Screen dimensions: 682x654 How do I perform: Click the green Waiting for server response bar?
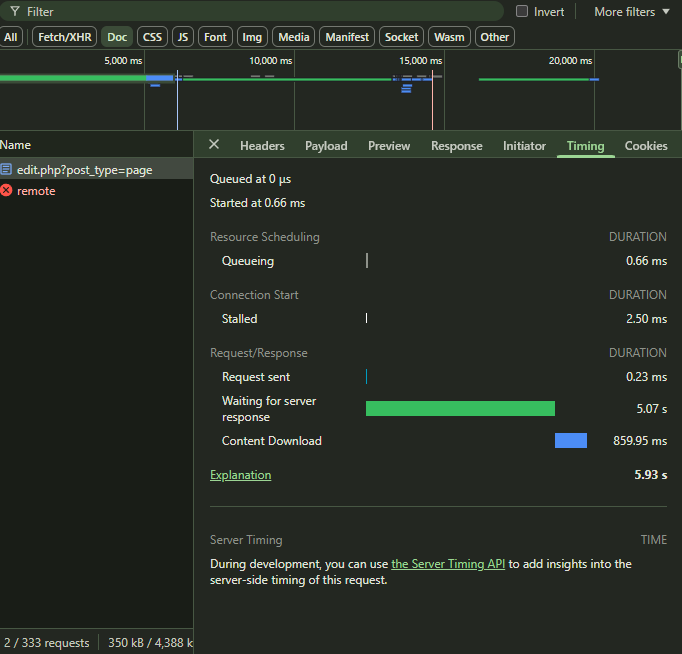coord(460,408)
